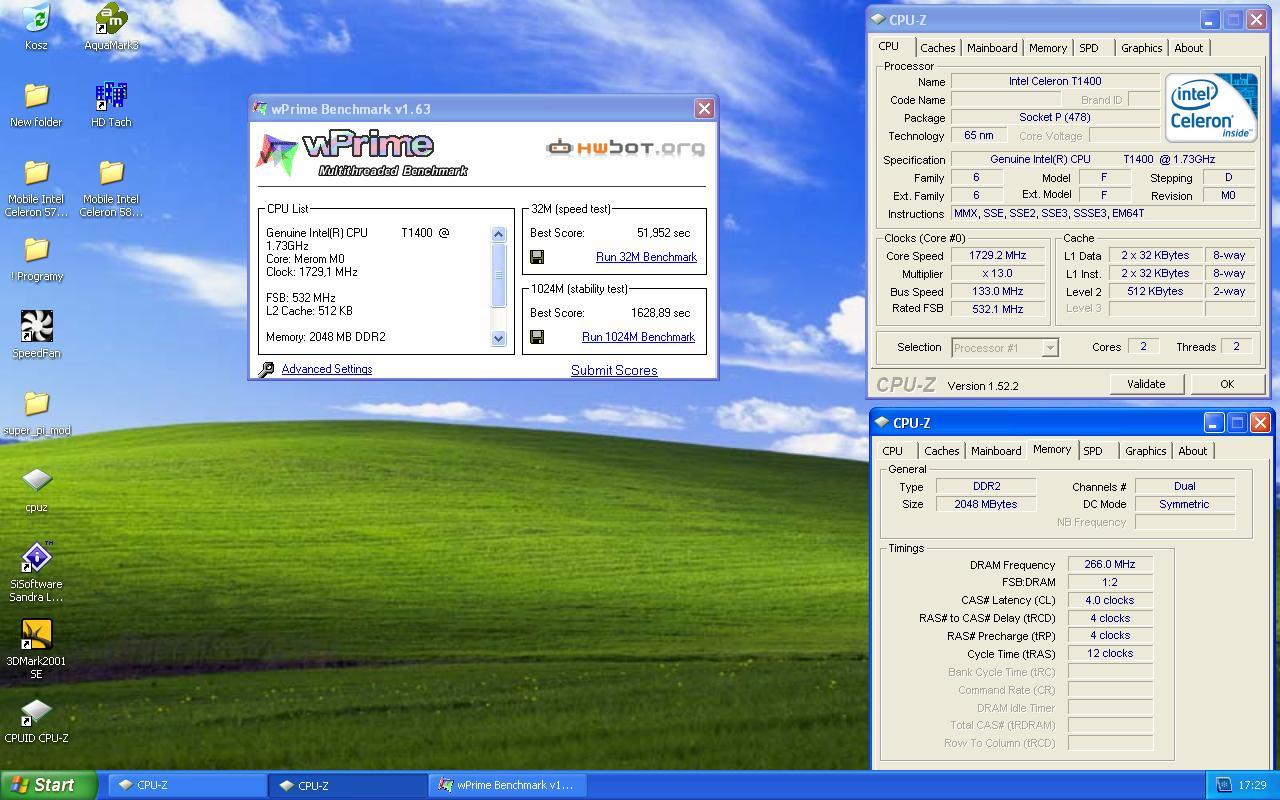Image resolution: width=1280 pixels, height=800 pixels.
Task: Open Caches tab in lower CPU-Z window
Action: coord(942,451)
